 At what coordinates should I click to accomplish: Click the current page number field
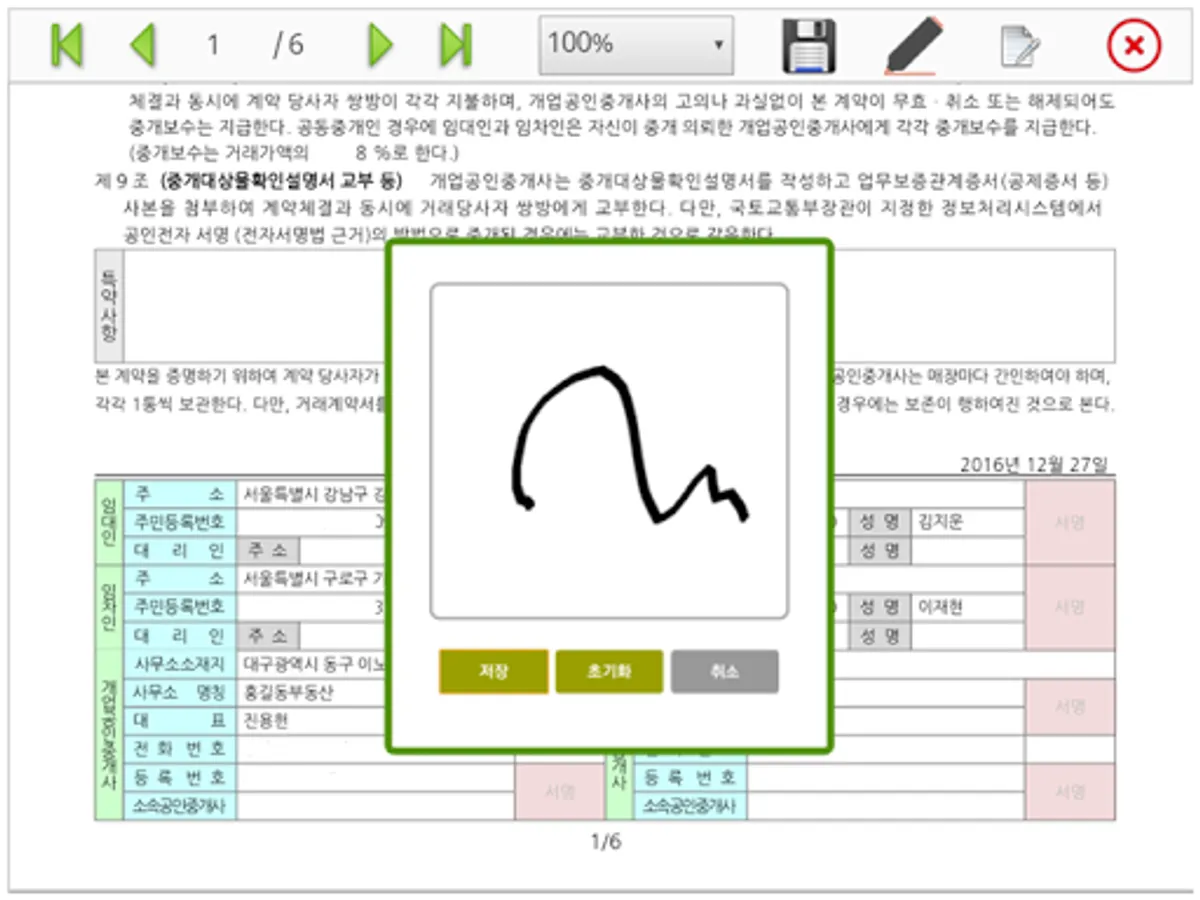pyautogui.click(x=213, y=45)
